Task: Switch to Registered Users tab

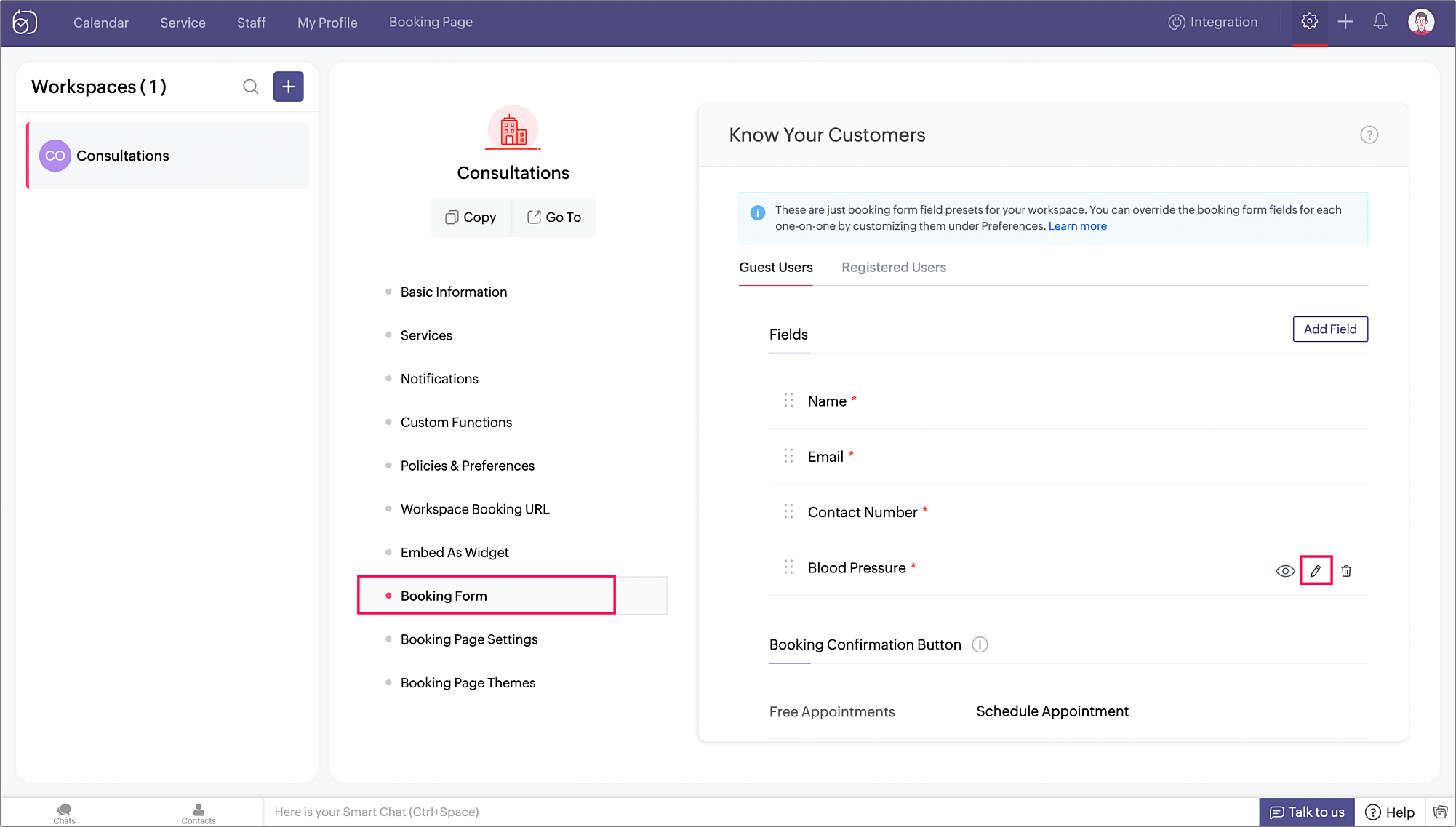Action: coord(893,268)
